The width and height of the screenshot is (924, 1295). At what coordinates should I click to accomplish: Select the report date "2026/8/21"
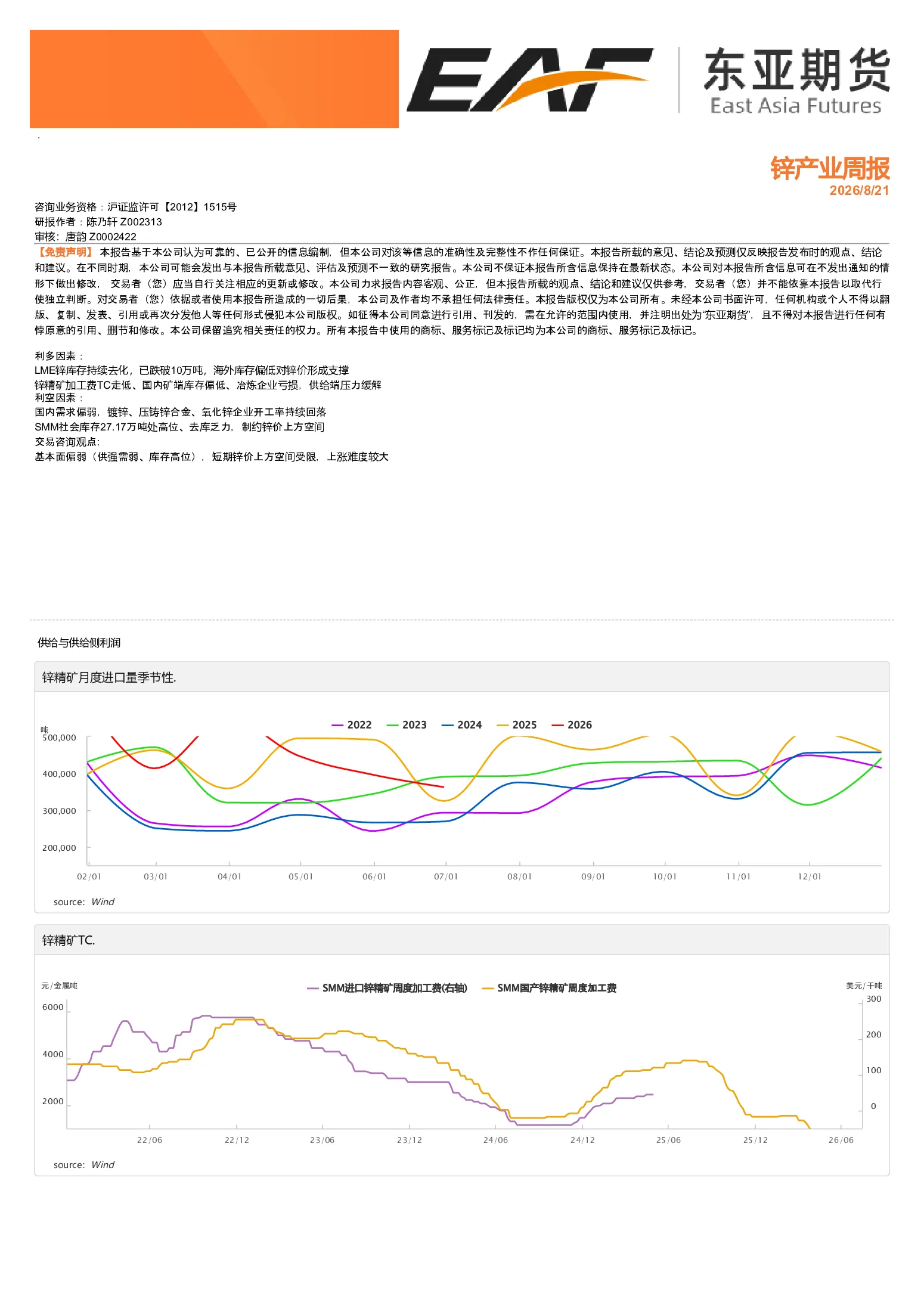click(x=859, y=191)
